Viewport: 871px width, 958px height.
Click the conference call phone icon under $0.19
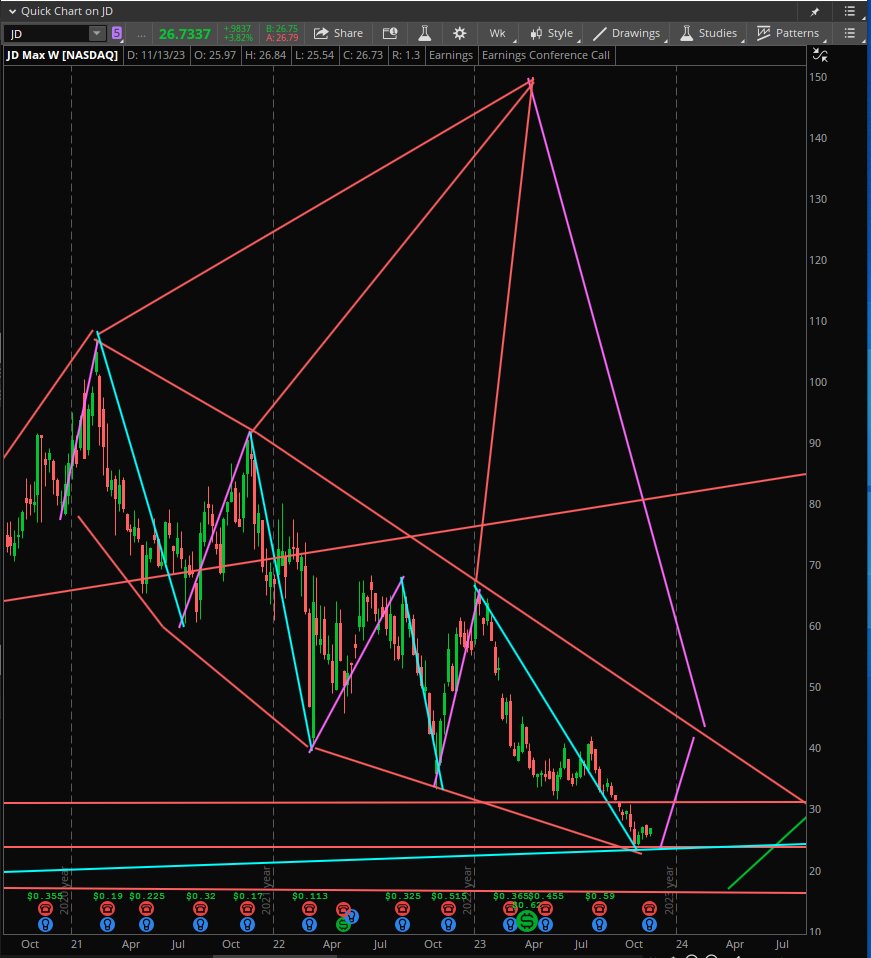coord(108,909)
